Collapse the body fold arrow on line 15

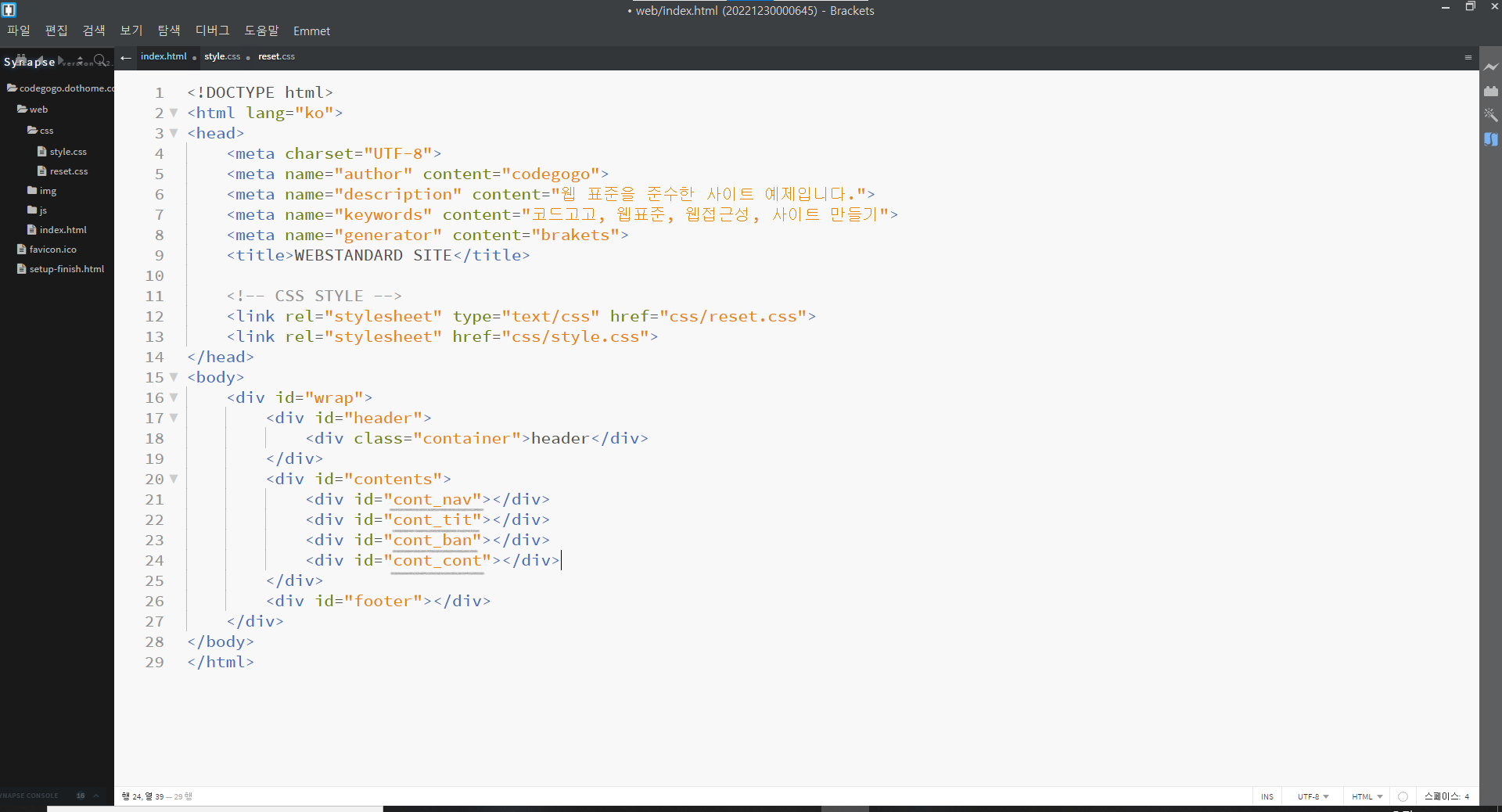click(x=174, y=377)
